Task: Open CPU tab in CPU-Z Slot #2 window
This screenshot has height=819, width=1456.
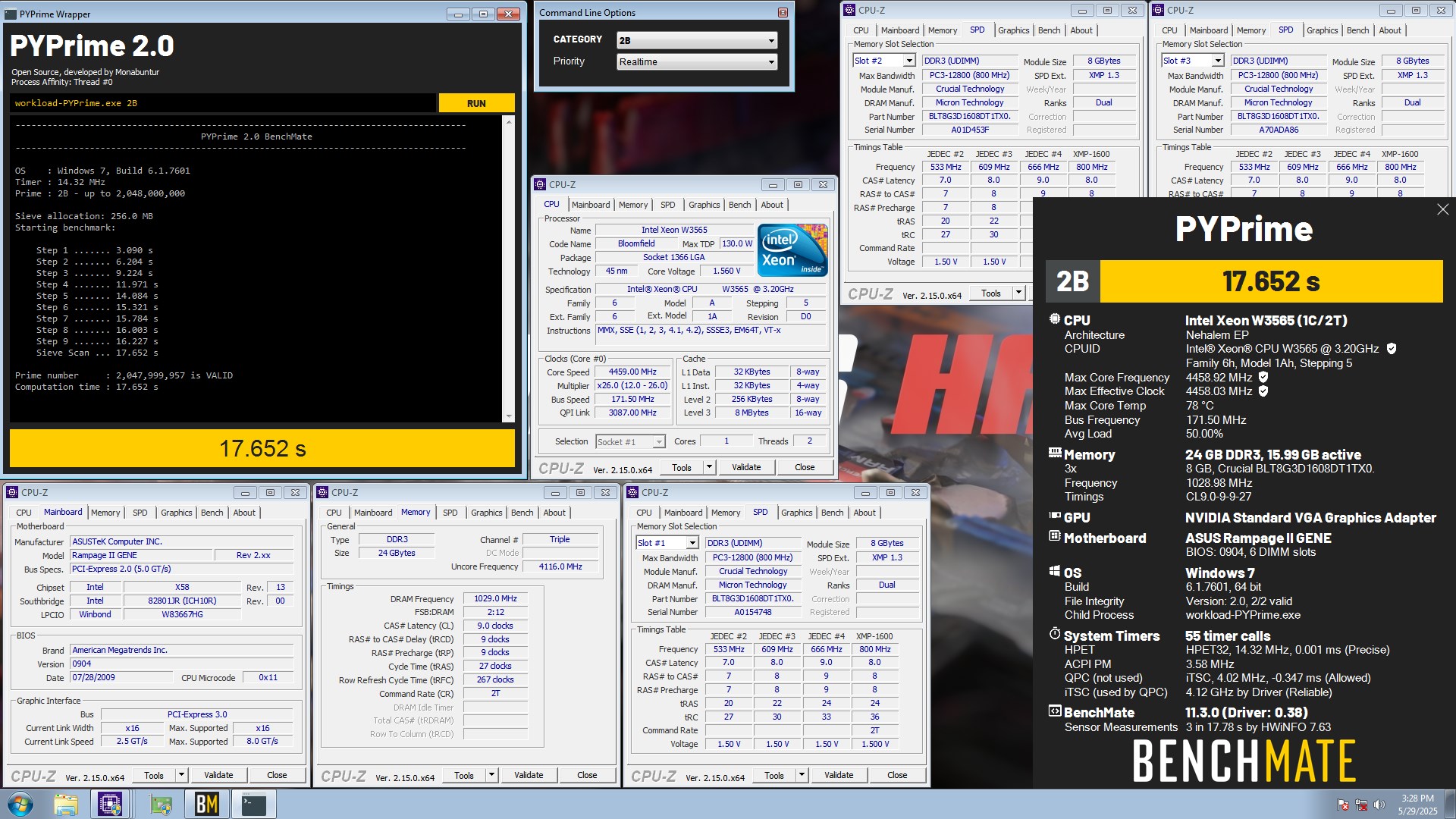Action: click(861, 30)
